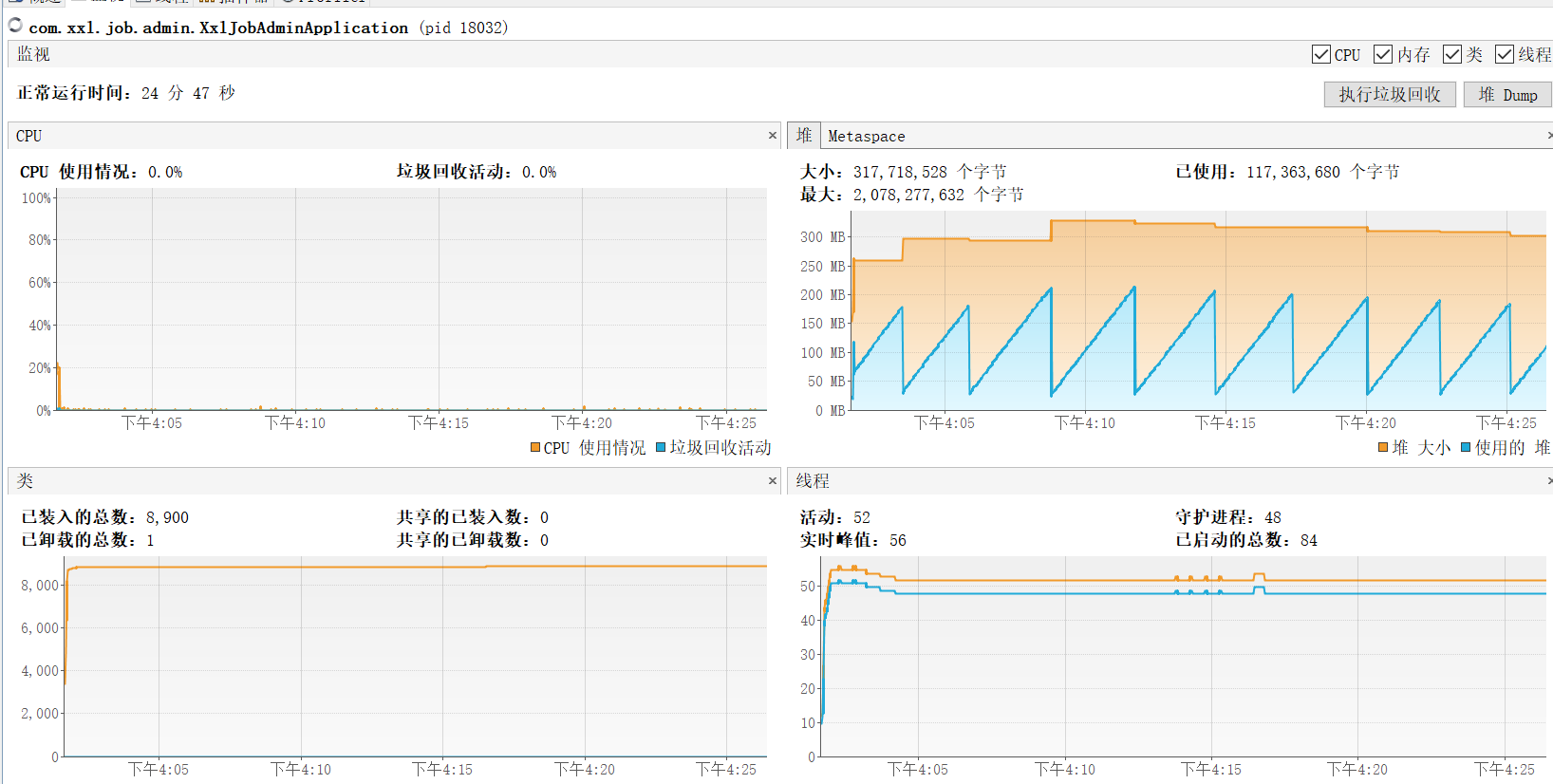Click the heap 最大 2,078,277,632 value
The width and height of the screenshot is (1553, 784).
tap(908, 195)
